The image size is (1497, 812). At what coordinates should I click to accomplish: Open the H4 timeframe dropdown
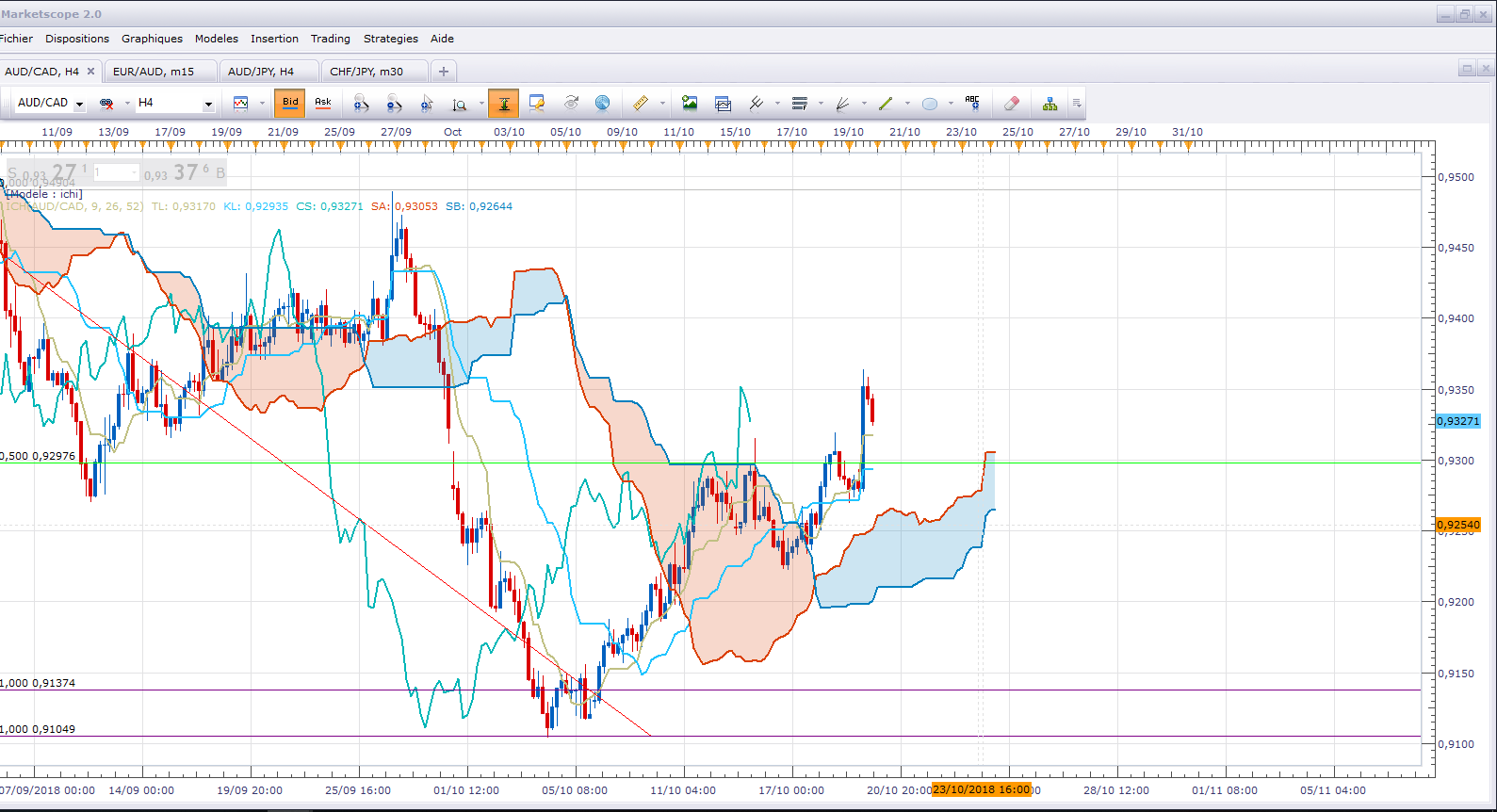click(x=176, y=103)
